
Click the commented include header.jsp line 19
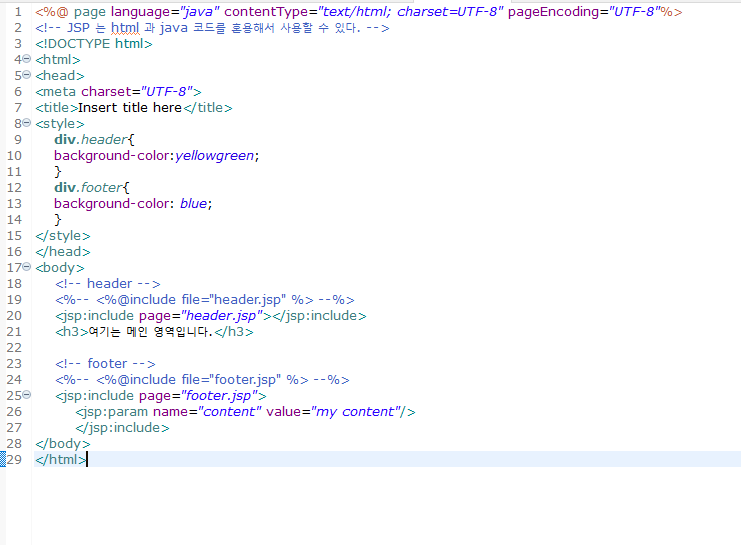pos(205,300)
